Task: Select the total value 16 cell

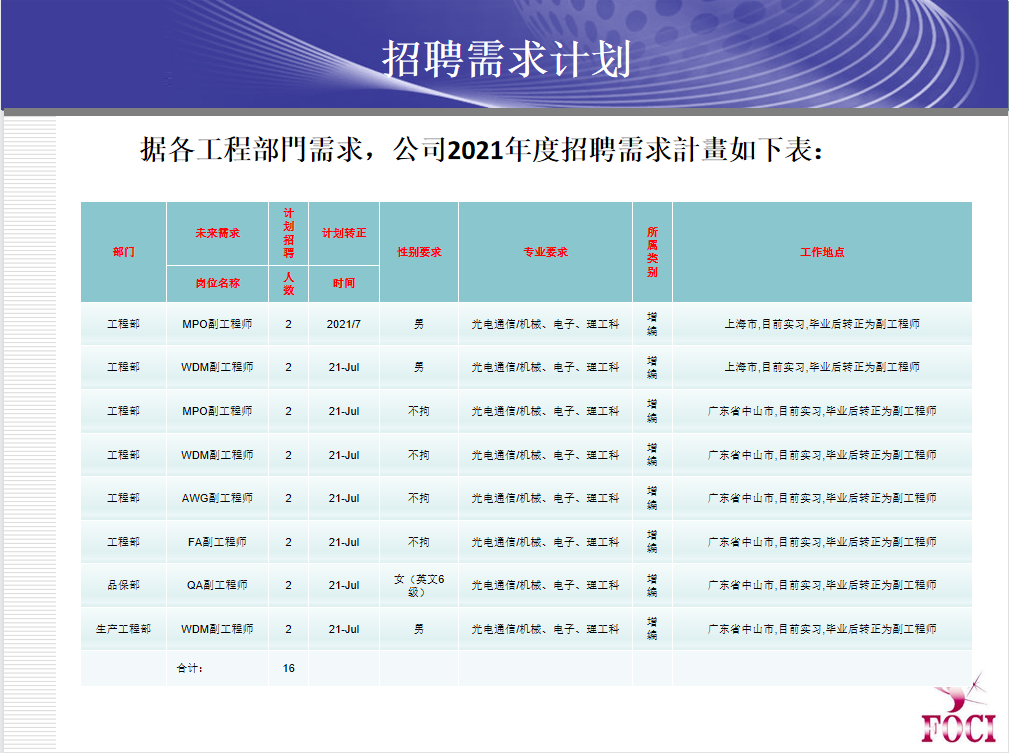Action: (x=289, y=668)
